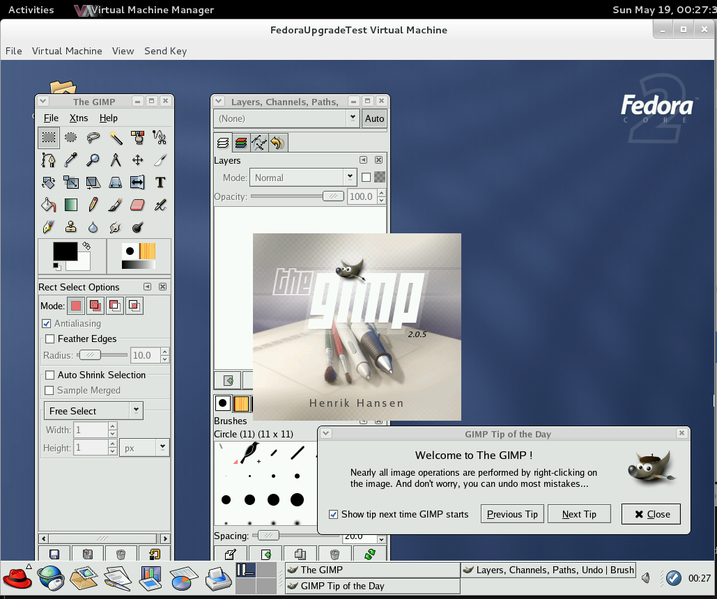Open the layer Mode Normal dropdown

tap(302, 177)
